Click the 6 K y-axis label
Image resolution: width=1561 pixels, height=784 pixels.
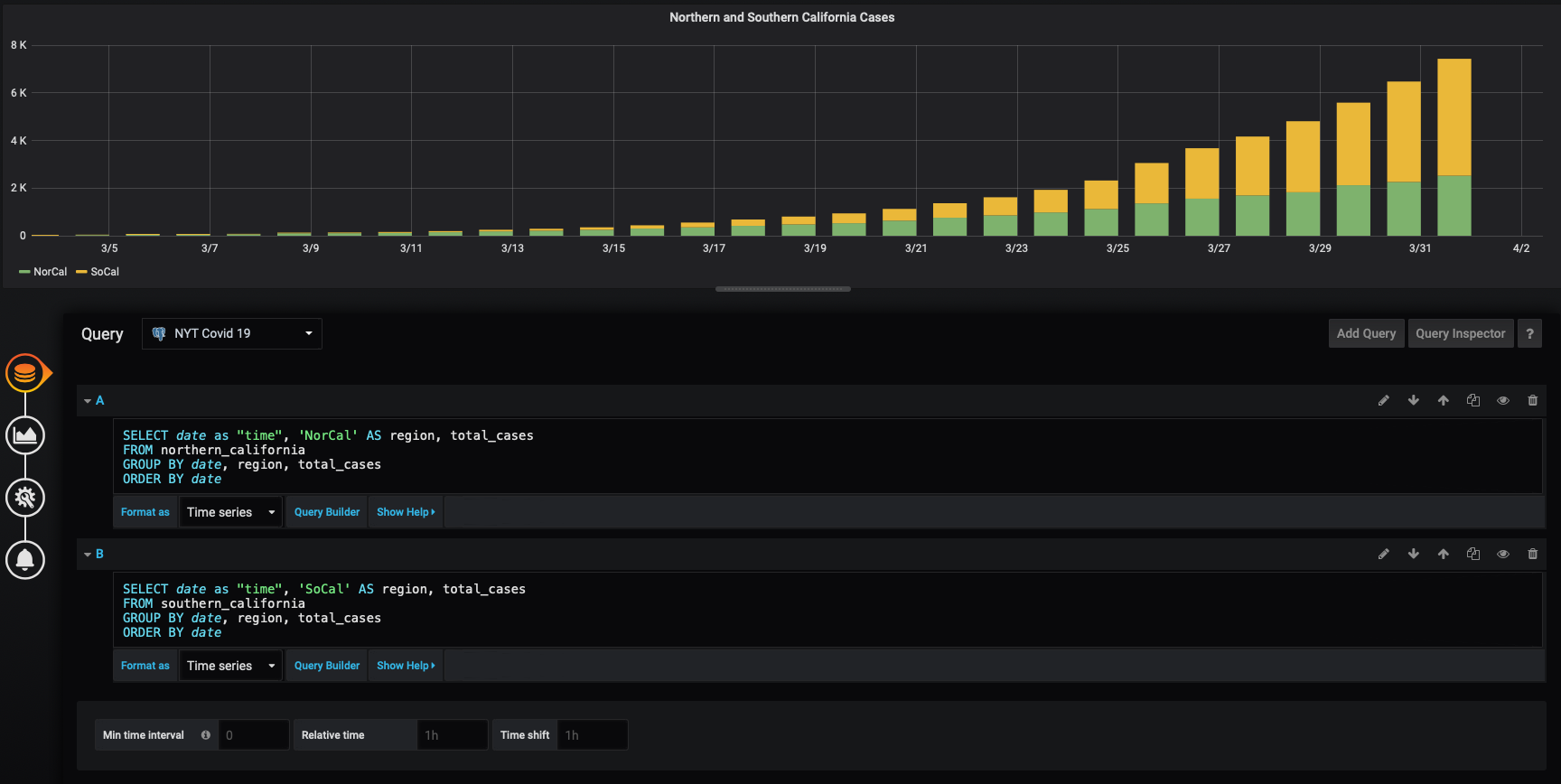(x=19, y=93)
